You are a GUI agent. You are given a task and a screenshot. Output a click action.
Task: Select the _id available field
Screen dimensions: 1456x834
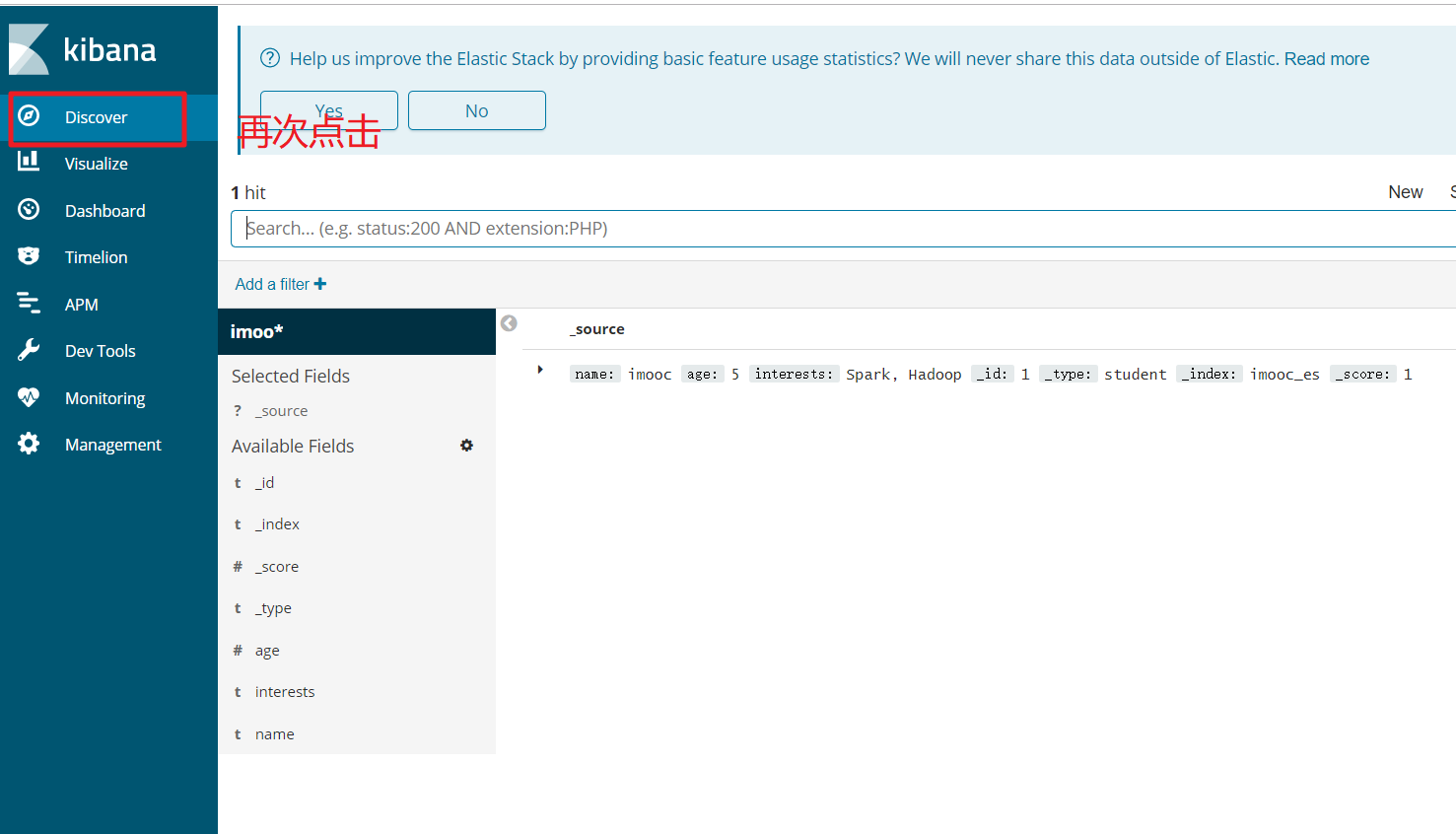(x=264, y=483)
